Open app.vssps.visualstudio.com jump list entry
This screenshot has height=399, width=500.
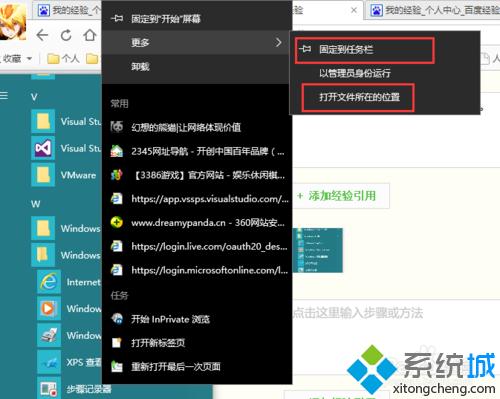click(x=197, y=199)
